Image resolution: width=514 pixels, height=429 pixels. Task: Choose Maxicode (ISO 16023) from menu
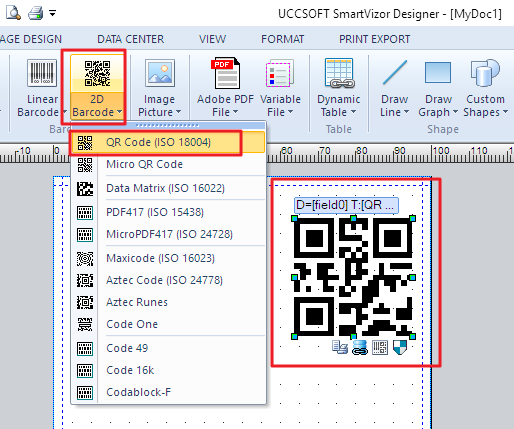(x=168, y=258)
